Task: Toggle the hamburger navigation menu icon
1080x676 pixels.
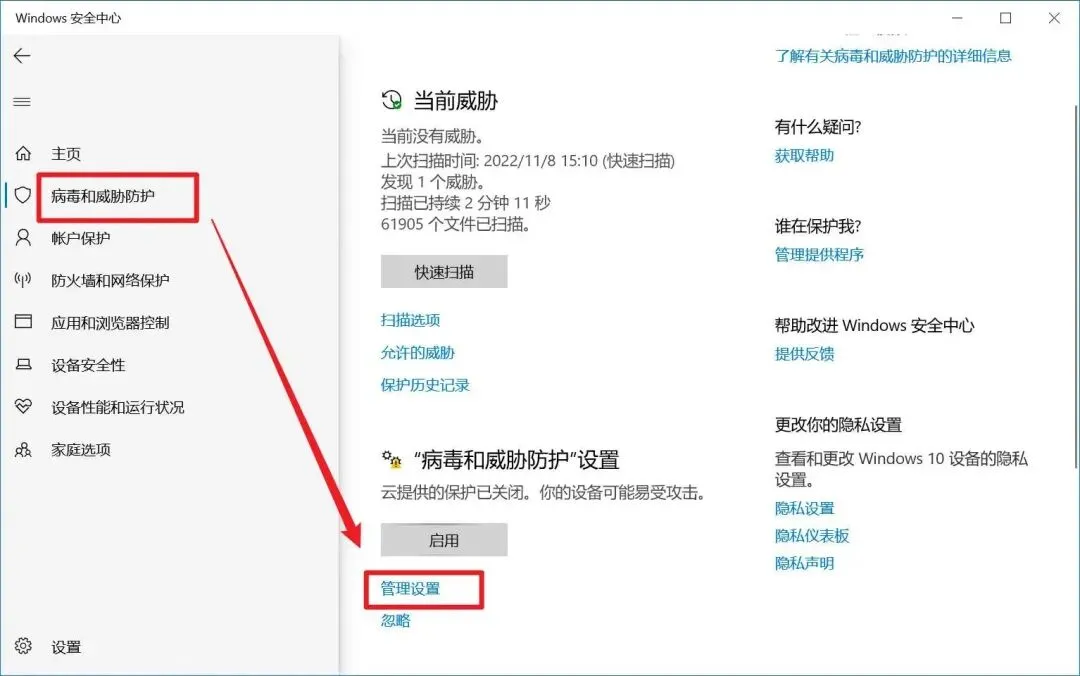Action: [22, 102]
